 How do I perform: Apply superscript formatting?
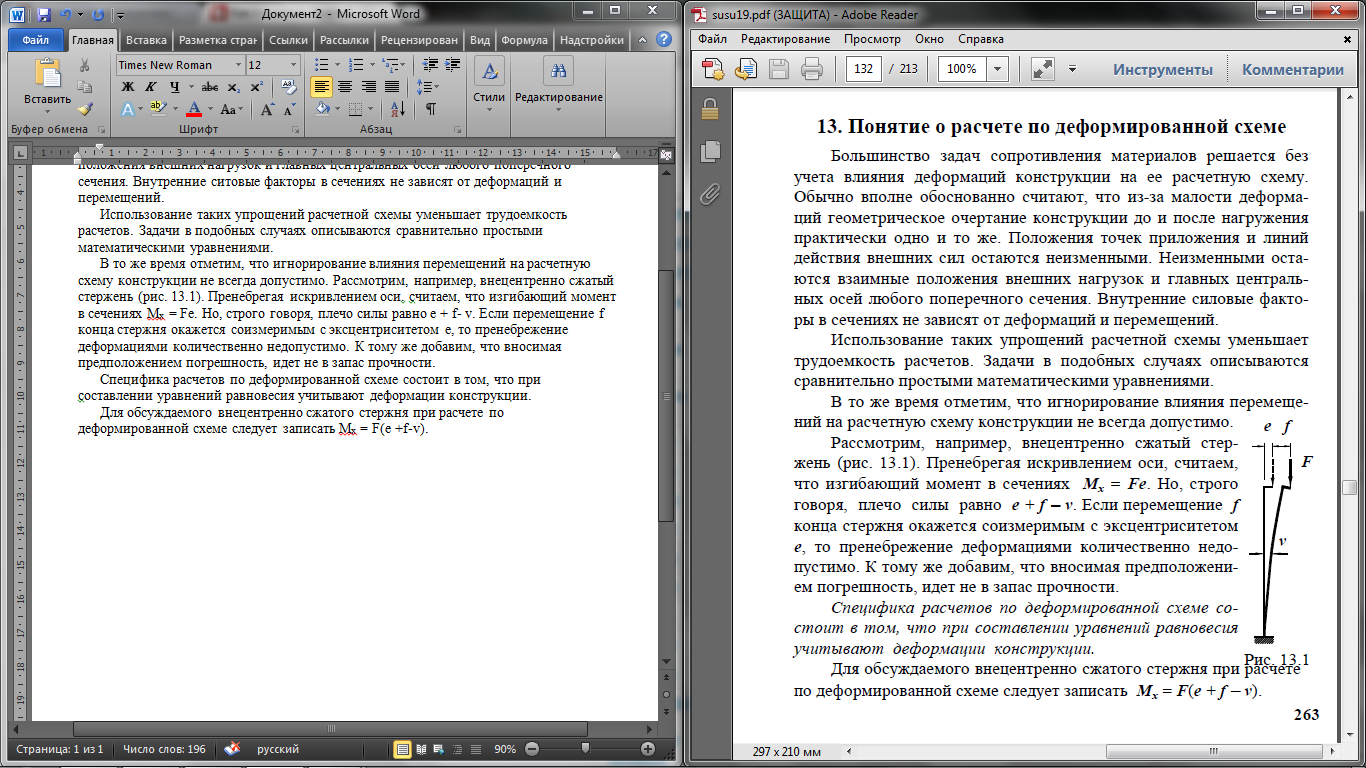256,87
